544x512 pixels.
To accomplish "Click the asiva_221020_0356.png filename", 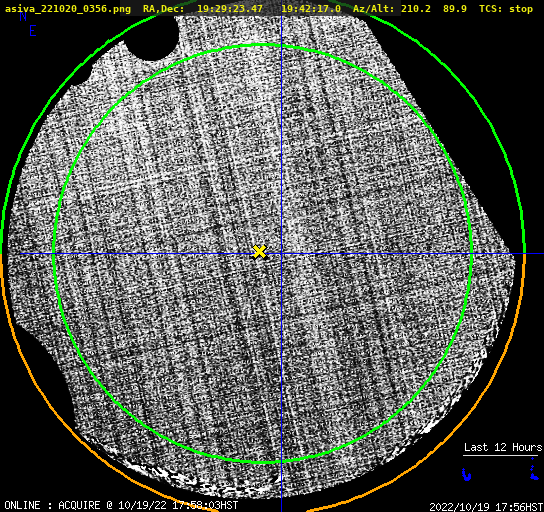I will tap(68, 9).
